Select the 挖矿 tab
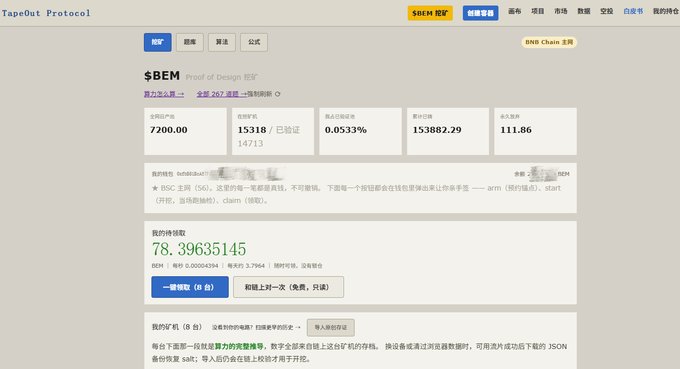 point(157,42)
